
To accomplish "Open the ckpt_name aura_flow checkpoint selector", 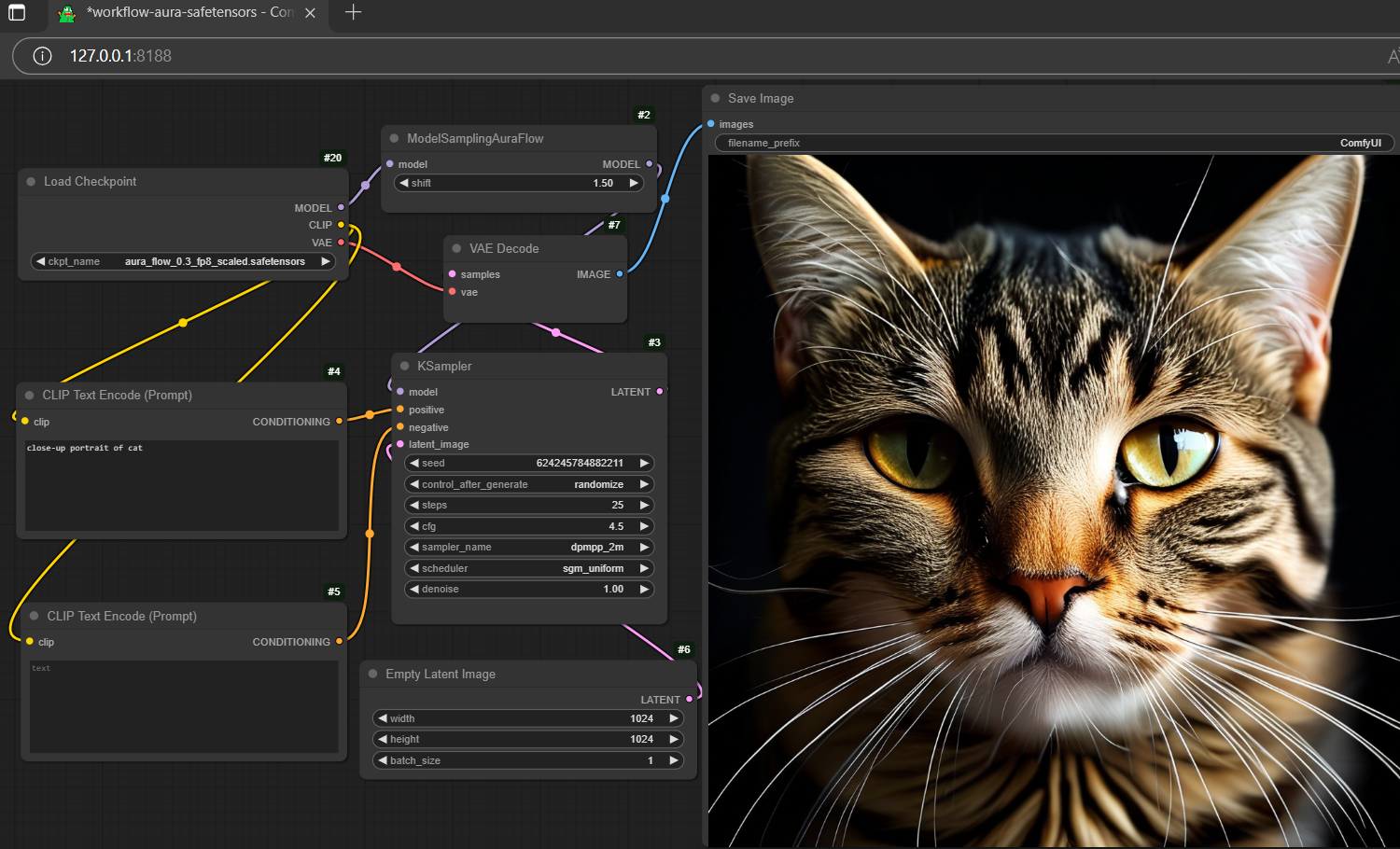I will (x=183, y=261).
